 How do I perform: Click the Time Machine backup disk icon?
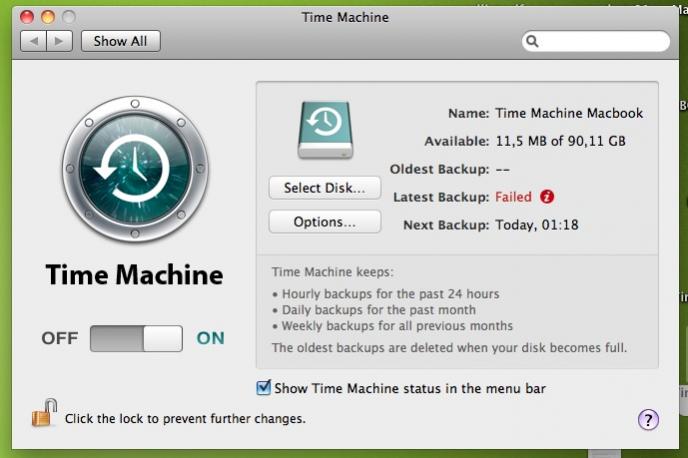(x=325, y=130)
